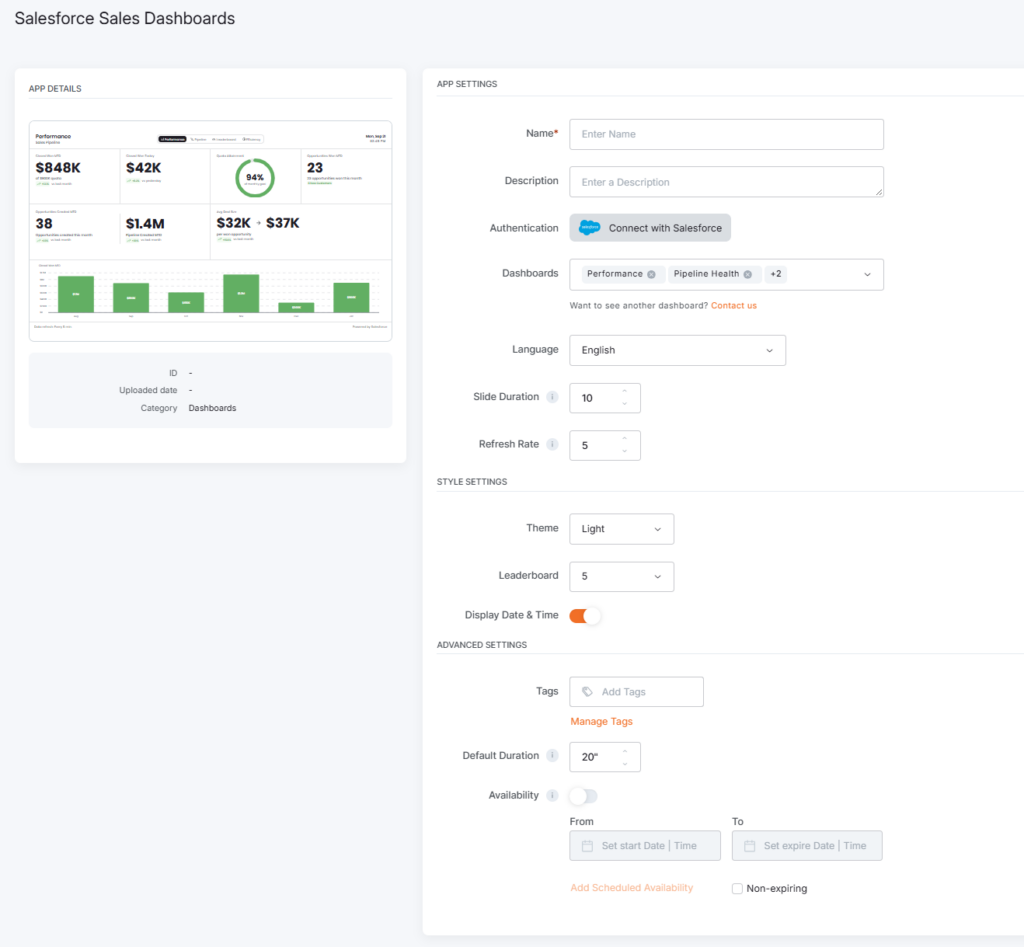This screenshot has width=1024, height=947.
Task: Disable the Display Date & Time toggle
Action: point(584,616)
